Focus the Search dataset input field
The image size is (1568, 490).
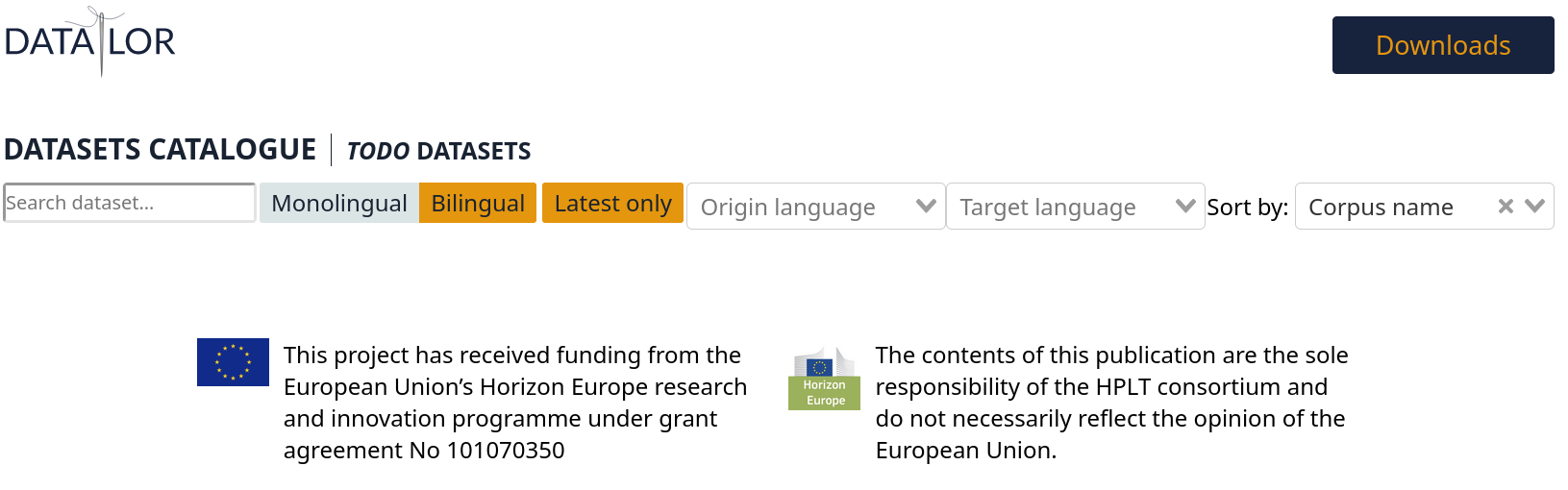129,203
